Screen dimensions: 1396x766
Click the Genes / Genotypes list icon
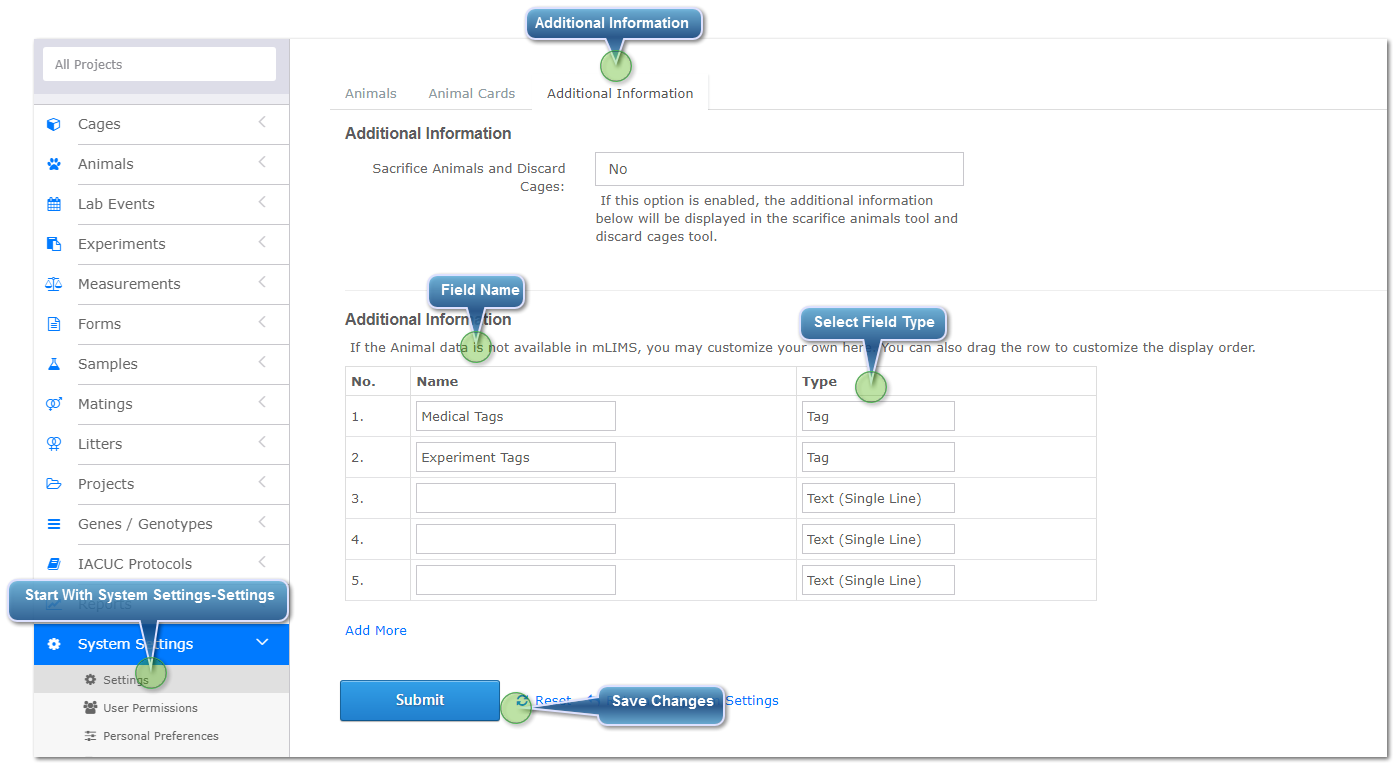click(54, 524)
